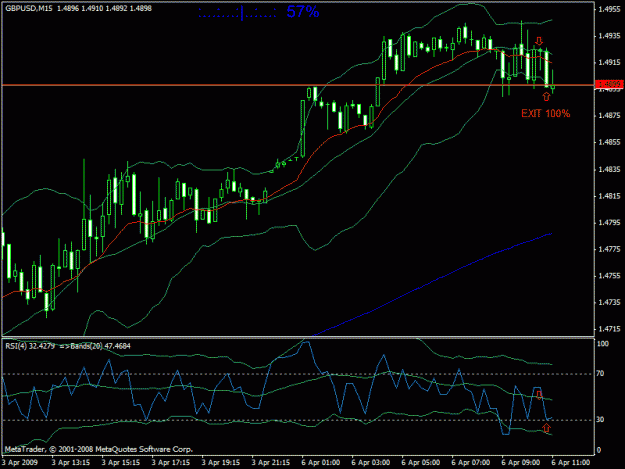Click the 3 Apr 19:15 time label
This screenshot has height=469, width=625.
(x=220, y=463)
